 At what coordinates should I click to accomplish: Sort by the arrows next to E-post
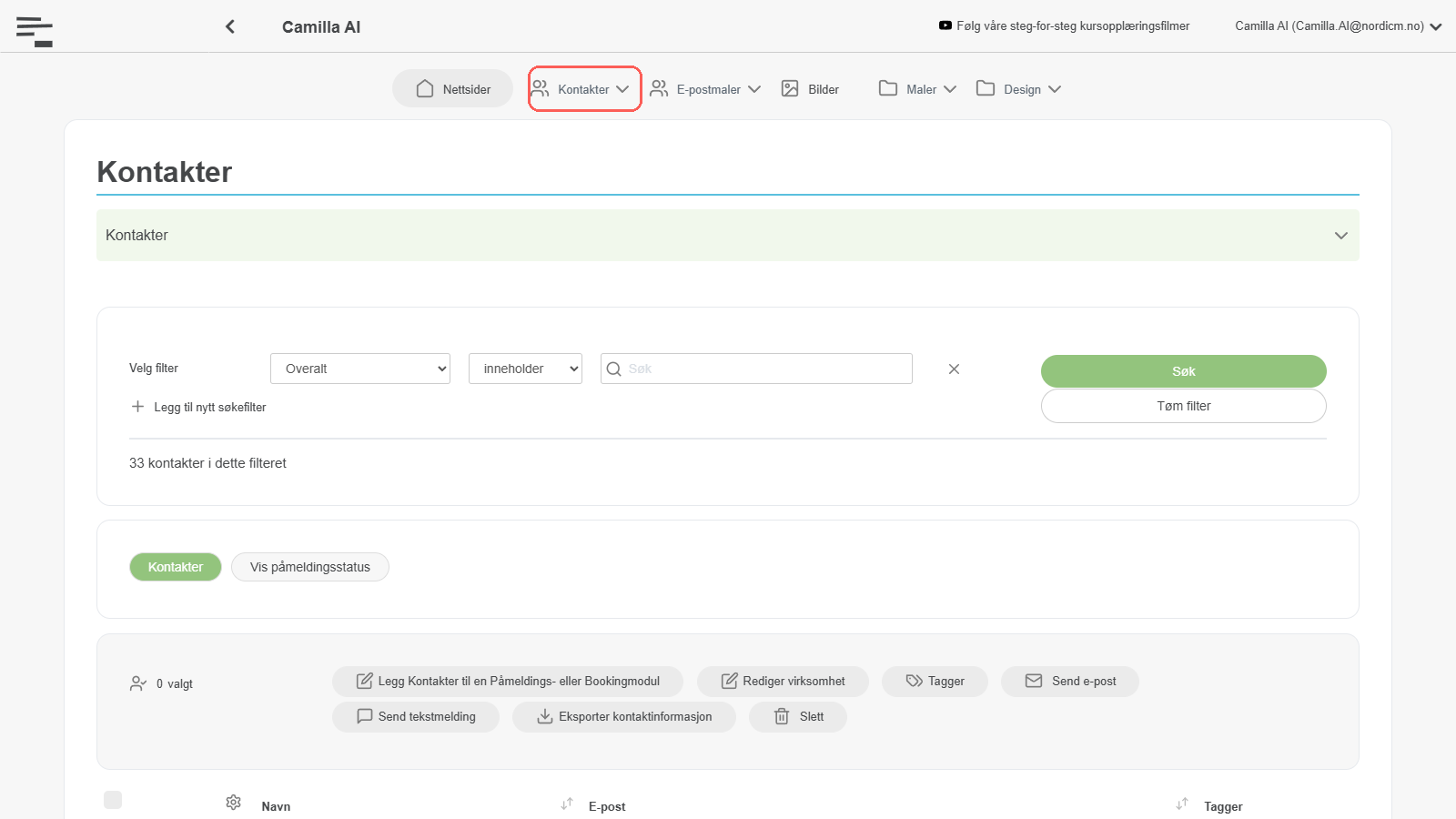point(567,804)
